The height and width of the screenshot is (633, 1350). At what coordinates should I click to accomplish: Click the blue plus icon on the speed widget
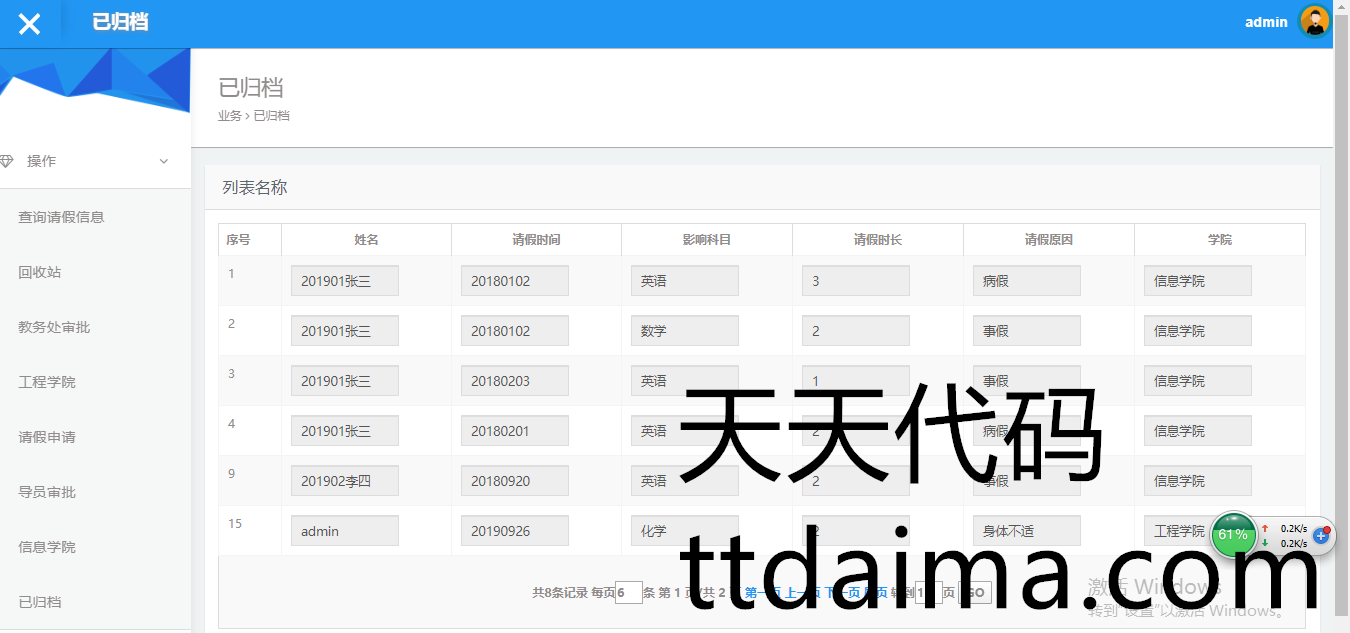click(1320, 536)
